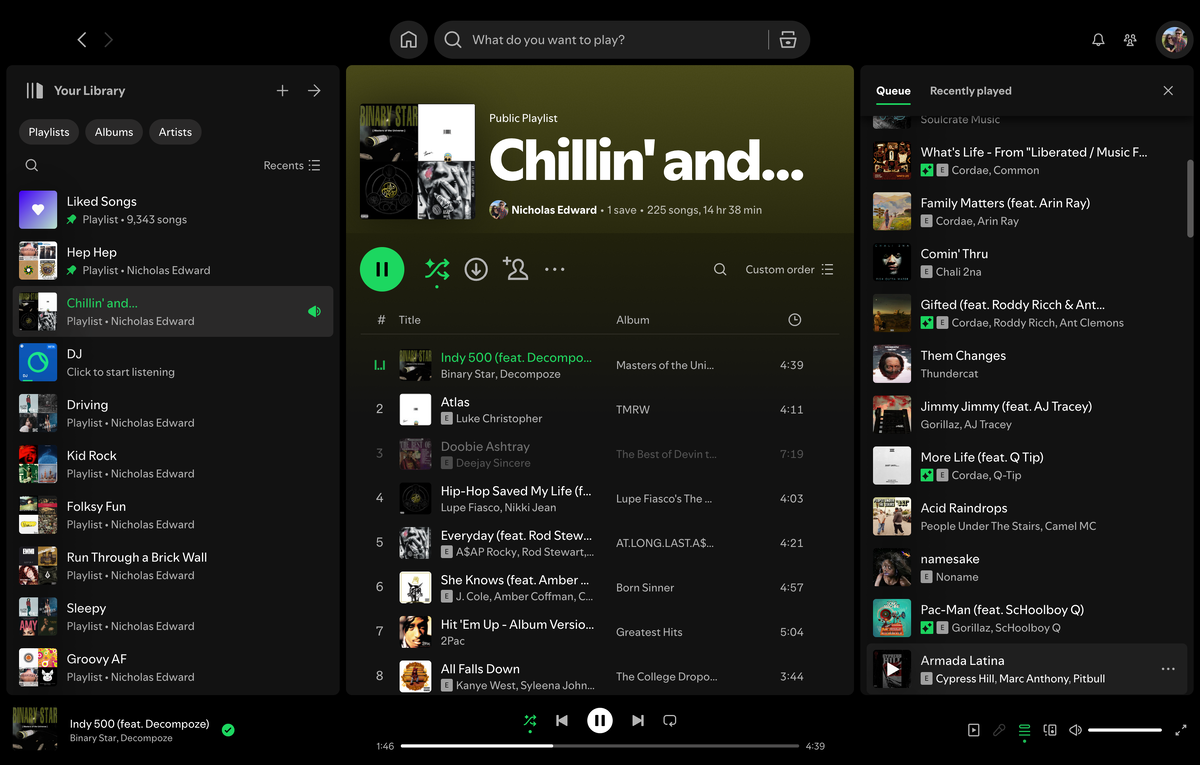The image size is (1200, 765).
Task: Open the Kid Rock playlist
Action: pos(173,464)
